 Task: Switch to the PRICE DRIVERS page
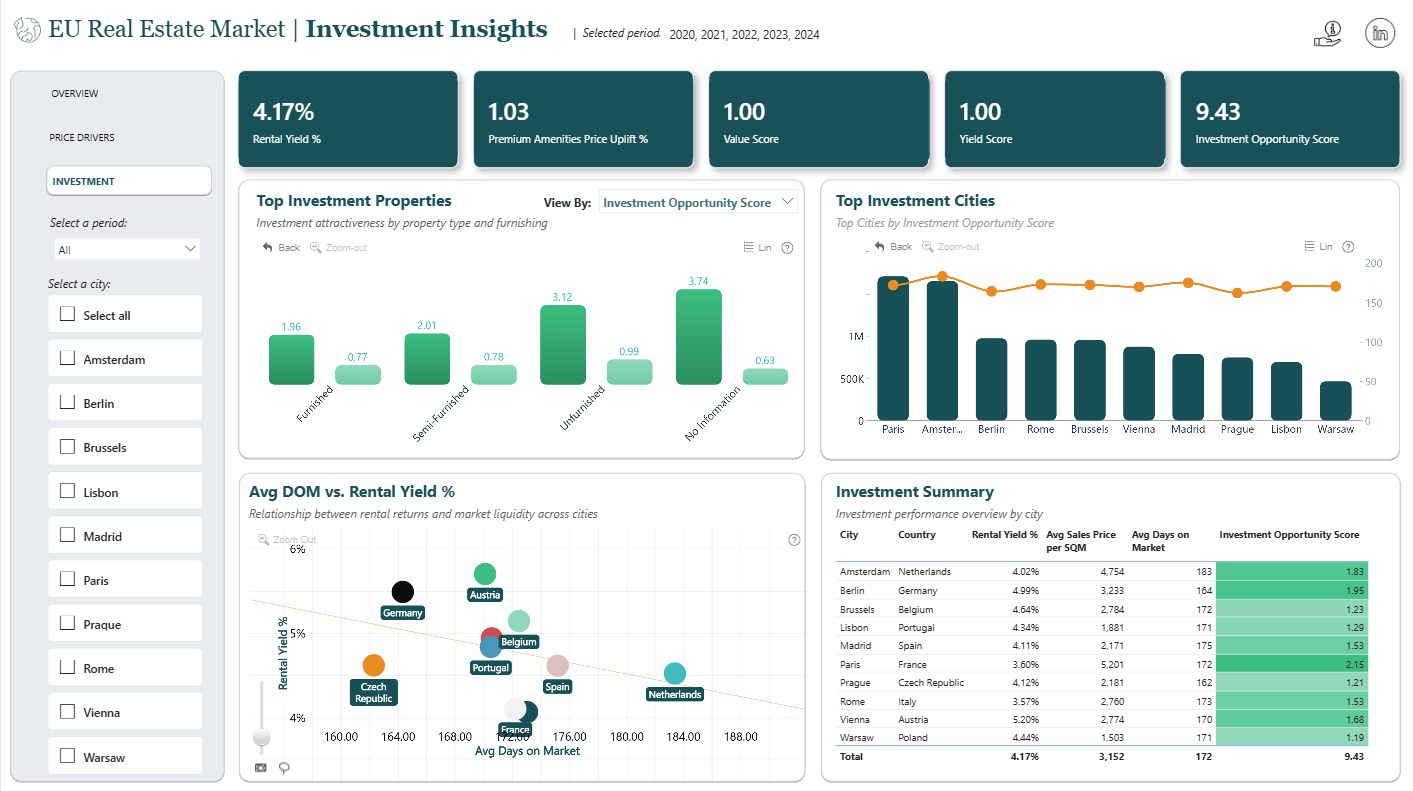(x=82, y=138)
